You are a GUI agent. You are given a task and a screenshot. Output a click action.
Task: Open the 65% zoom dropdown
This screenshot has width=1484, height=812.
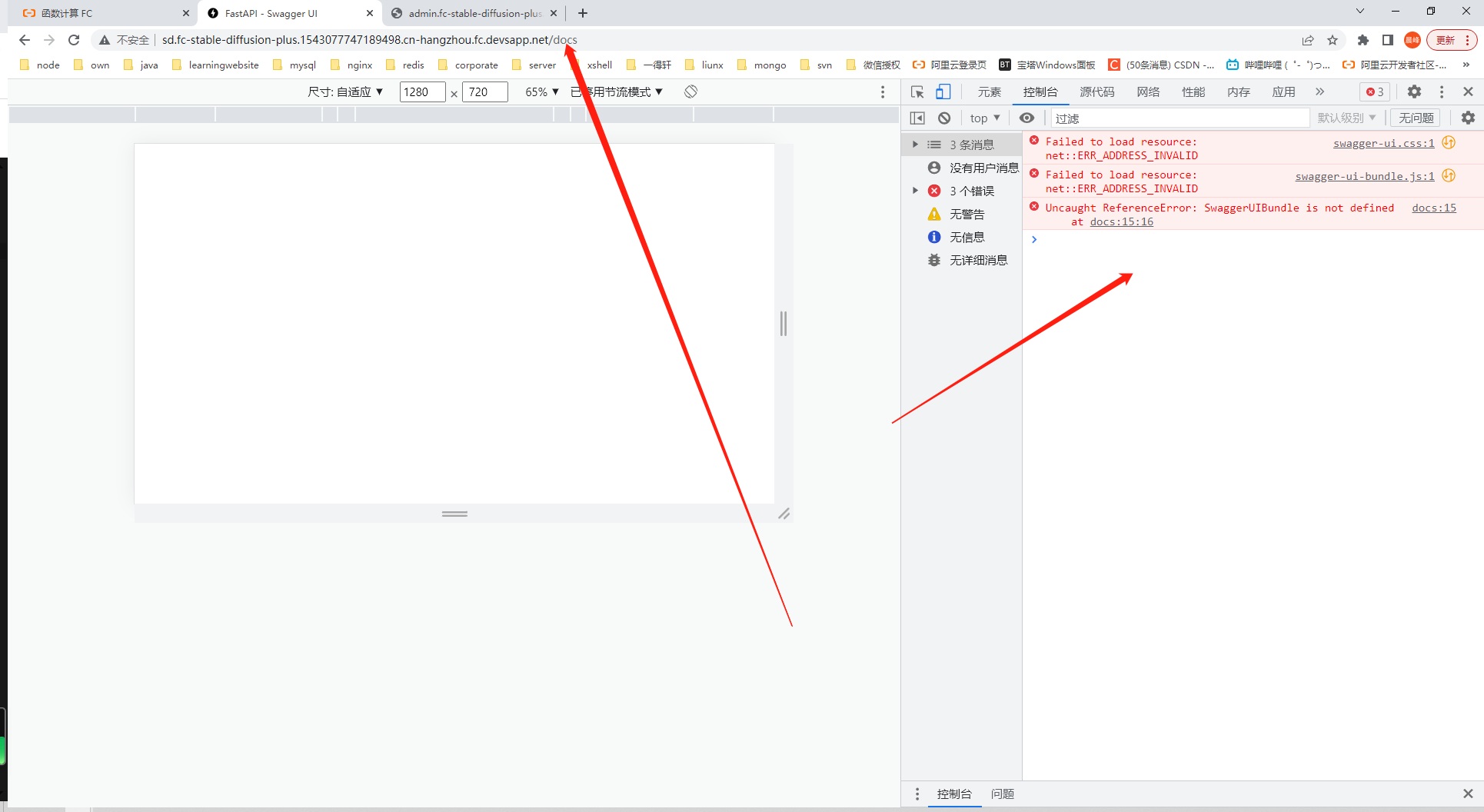click(542, 92)
